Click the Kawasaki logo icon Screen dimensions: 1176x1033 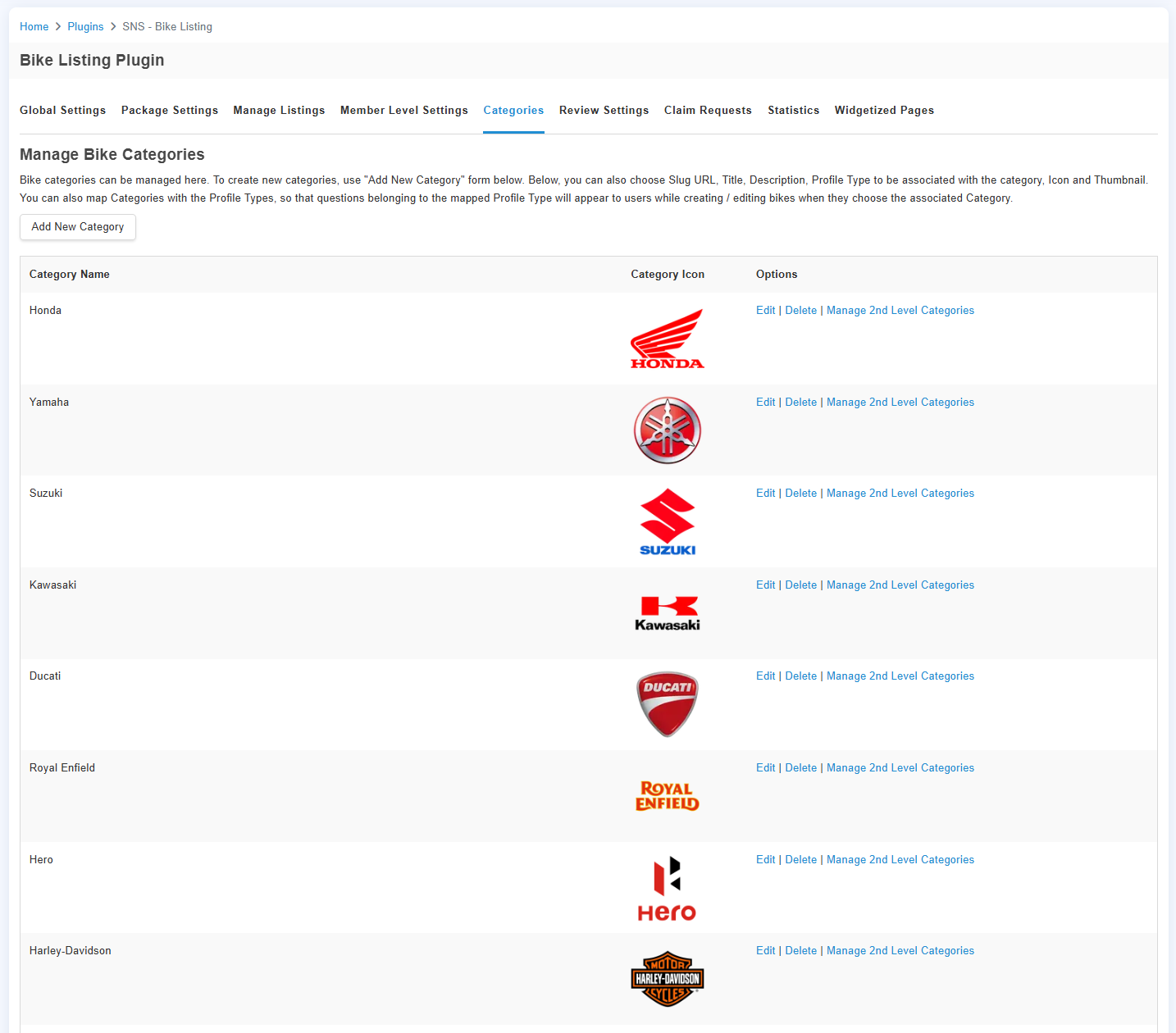coord(667,613)
